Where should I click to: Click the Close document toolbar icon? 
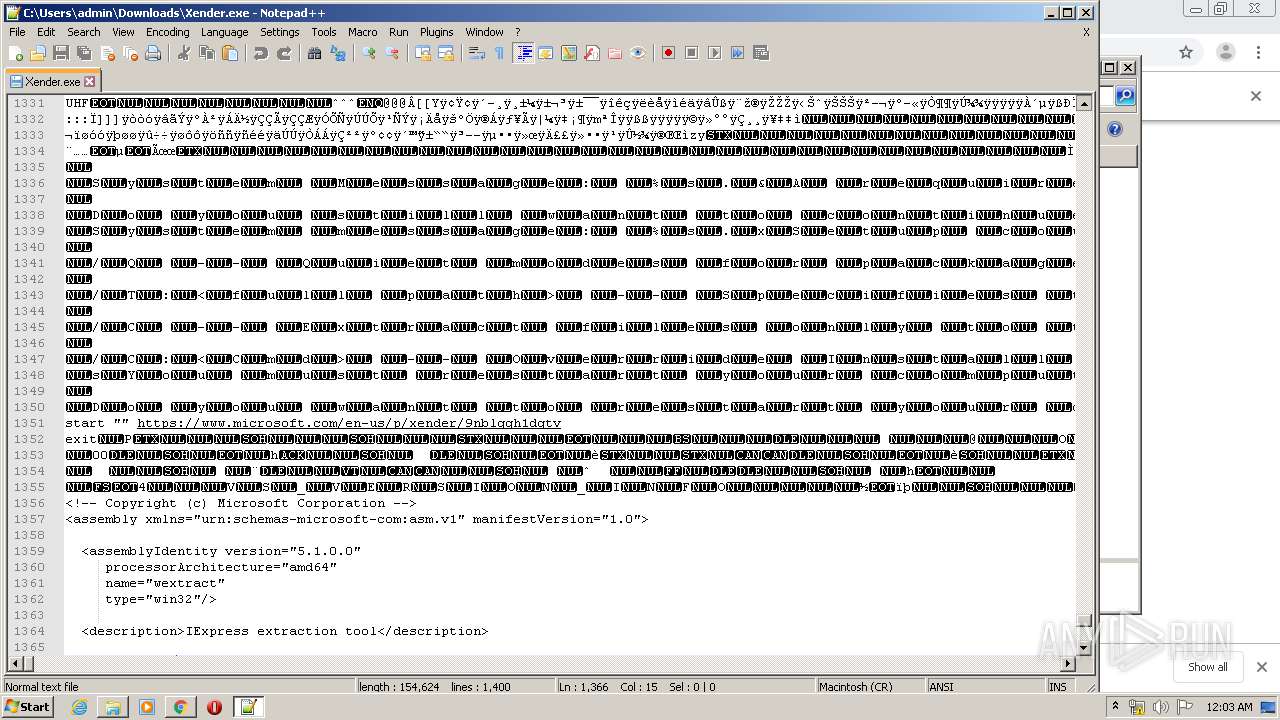tap(107, 53)
